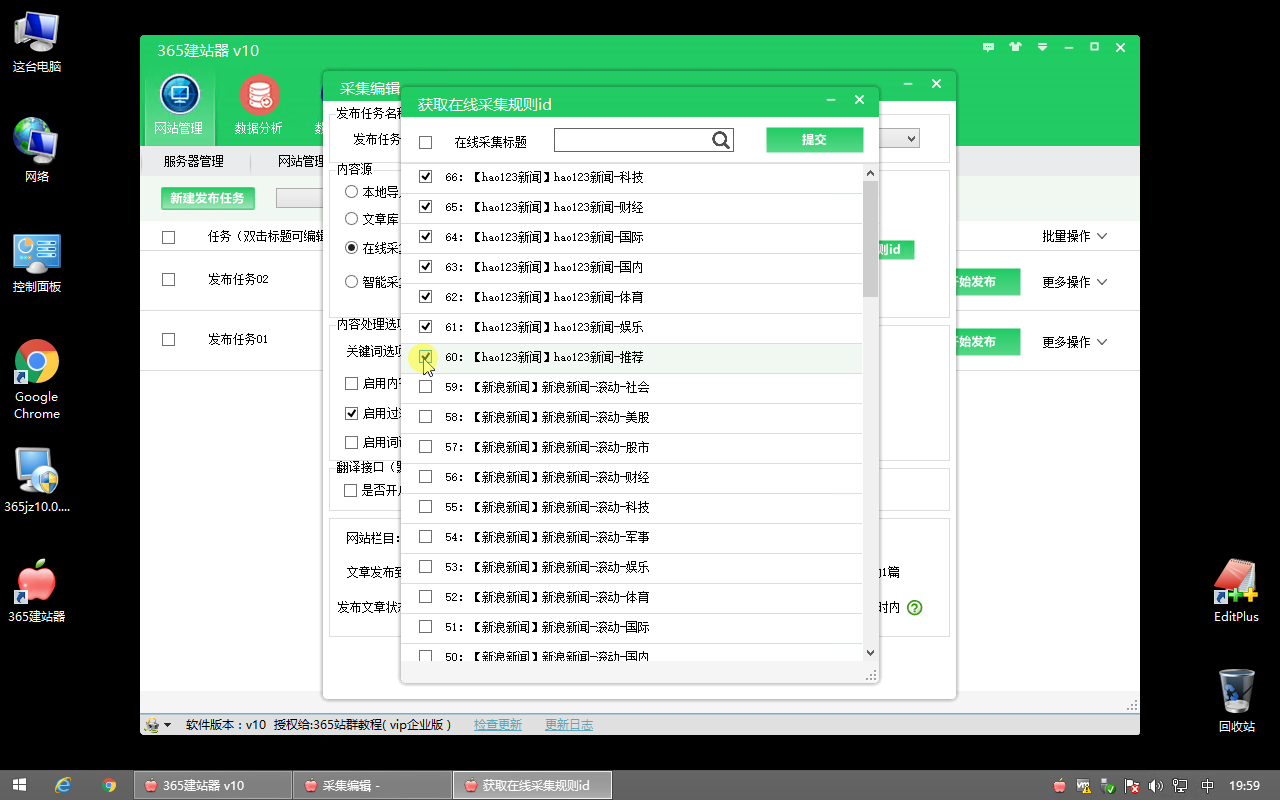
Task: Check rule 59 新浪新闻-滚动-社会
Action: pyautogui.click(x=426, y=387)
